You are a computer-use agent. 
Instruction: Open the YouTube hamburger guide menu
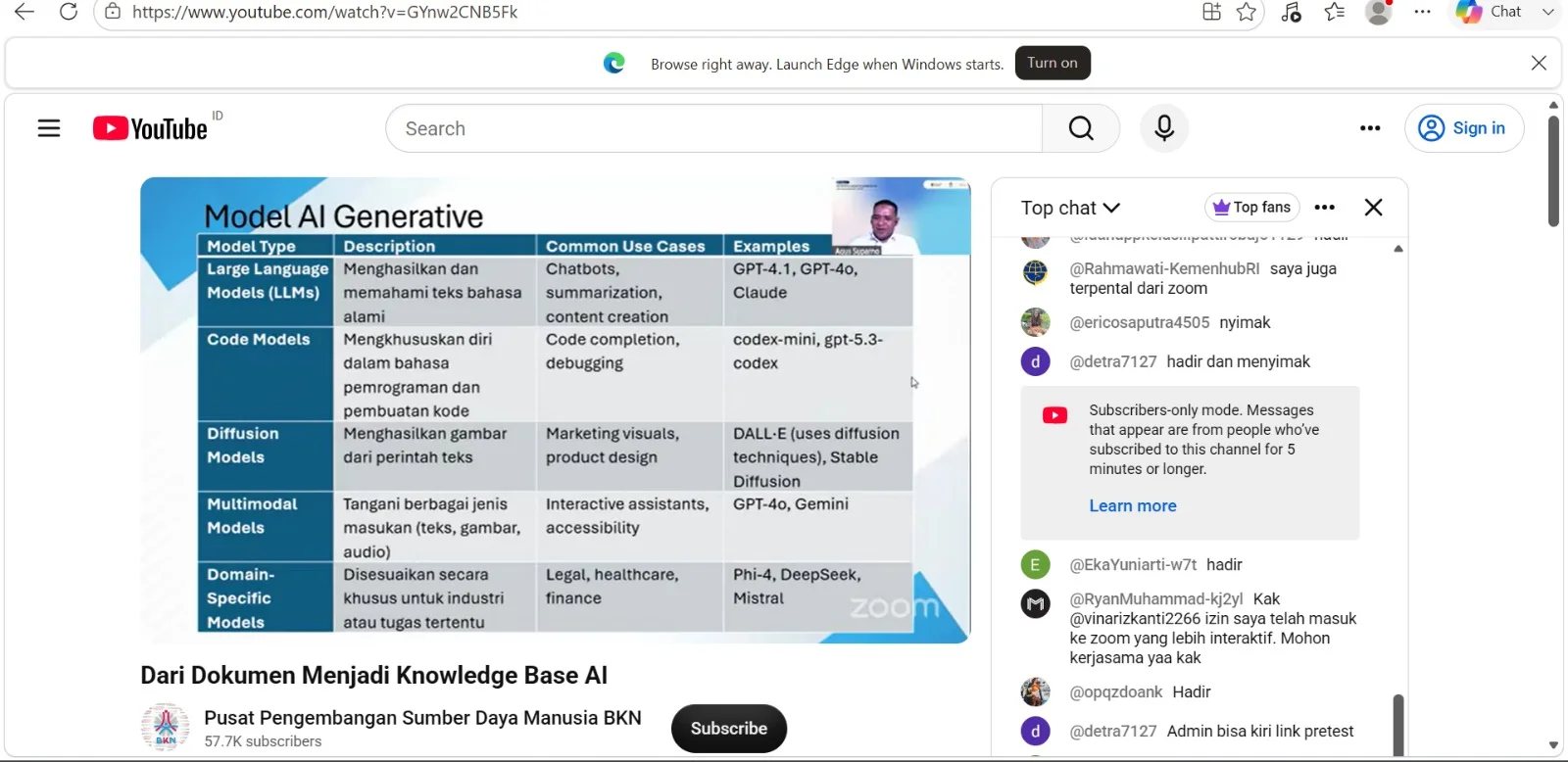(x=49, y=128)
